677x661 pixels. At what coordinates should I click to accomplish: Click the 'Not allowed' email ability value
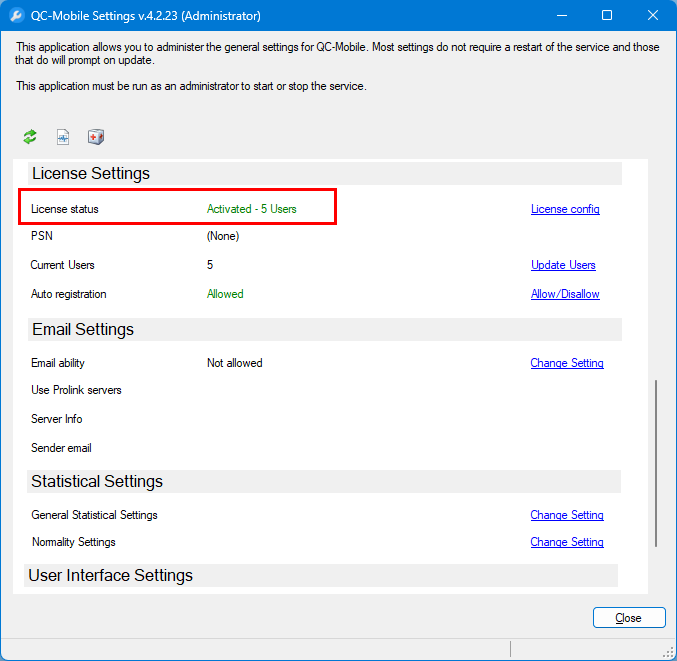(234, 363)
